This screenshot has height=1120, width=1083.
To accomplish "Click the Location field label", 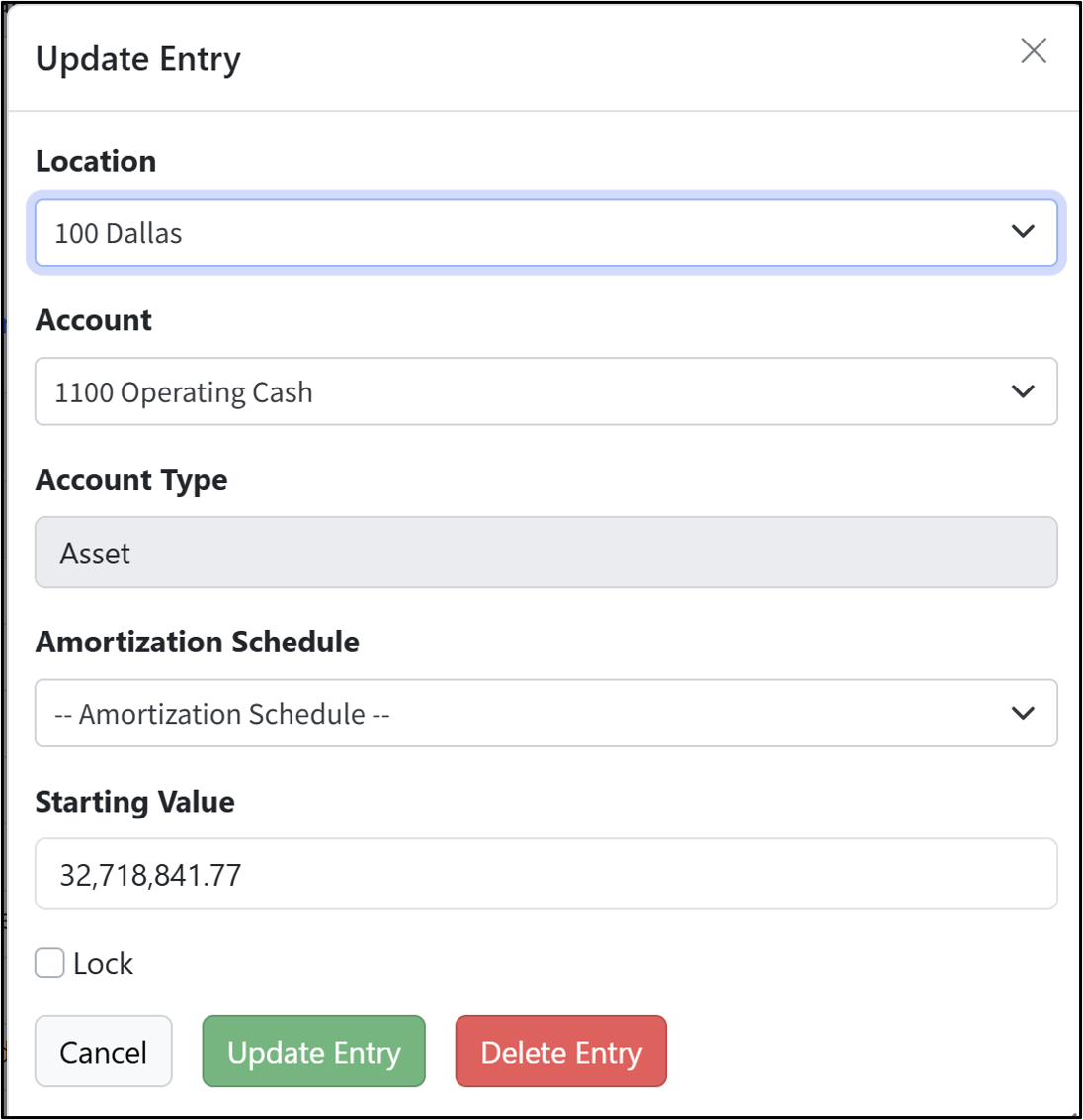I will click(x=96, y=161).
